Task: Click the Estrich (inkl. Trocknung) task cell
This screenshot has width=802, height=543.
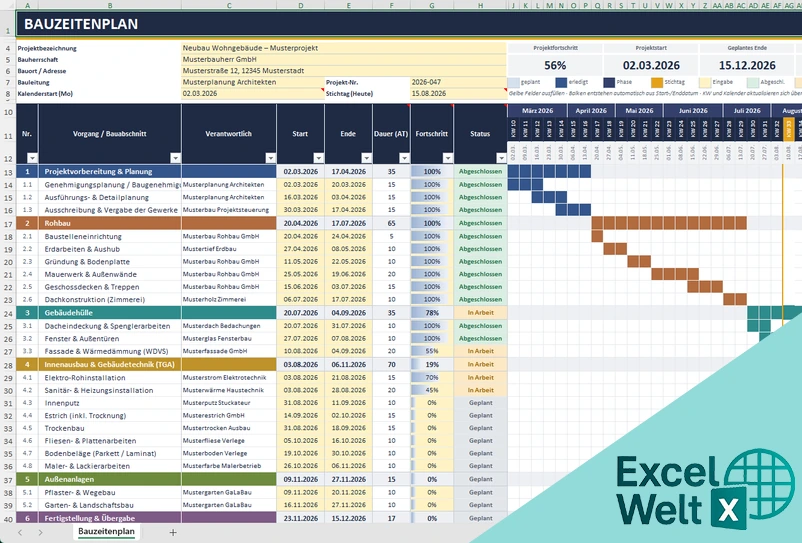Action: pyautogui.click(x=110, y=416)
